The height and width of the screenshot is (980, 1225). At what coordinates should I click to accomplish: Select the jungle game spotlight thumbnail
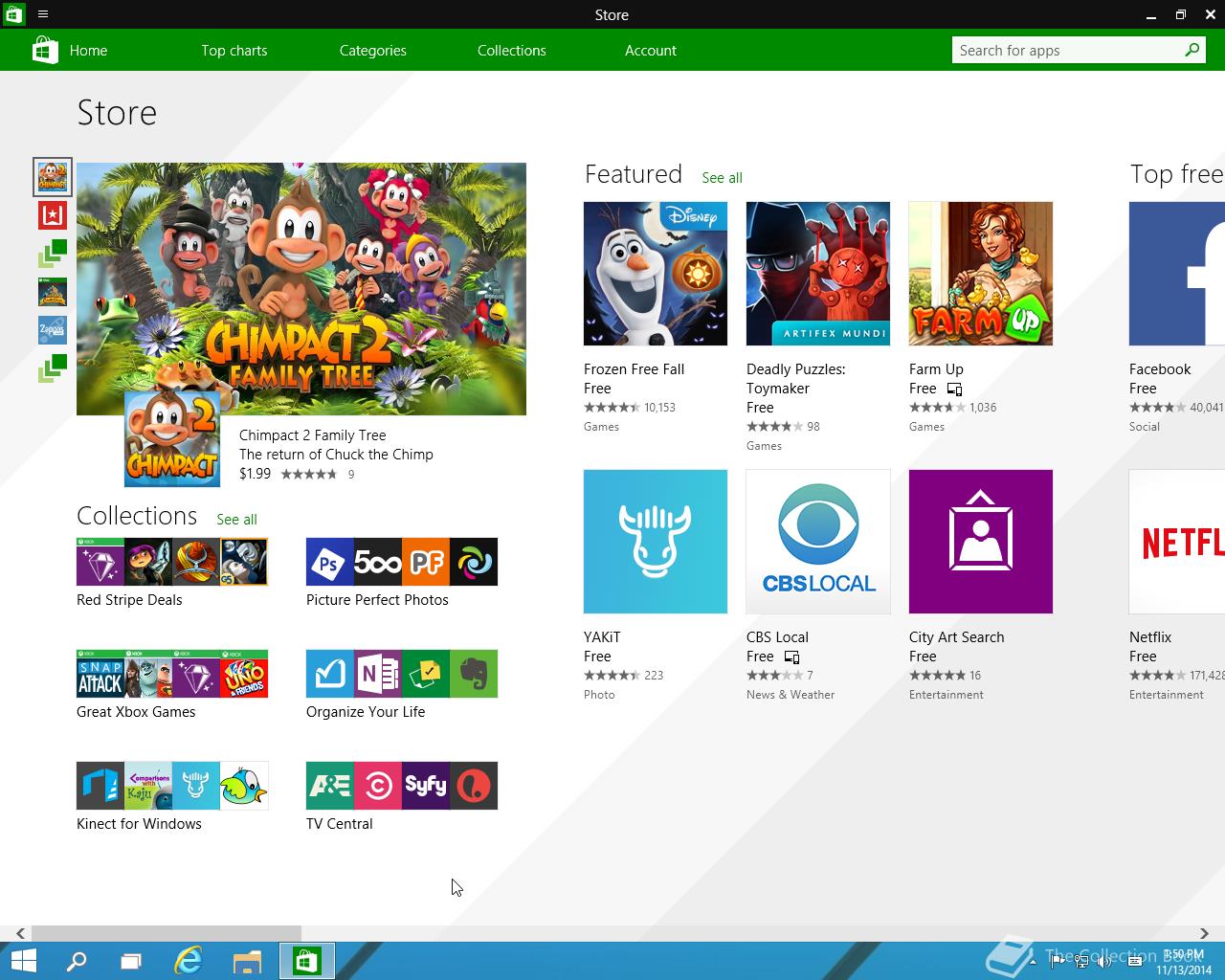53,292
